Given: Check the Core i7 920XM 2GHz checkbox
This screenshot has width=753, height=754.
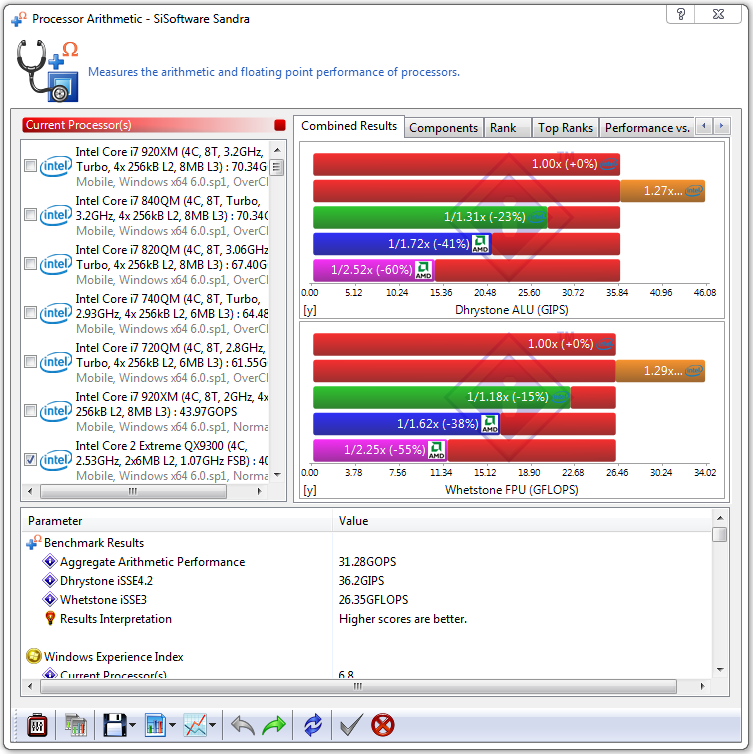Looking at the screenshot, I should click(x=30, y=411).
